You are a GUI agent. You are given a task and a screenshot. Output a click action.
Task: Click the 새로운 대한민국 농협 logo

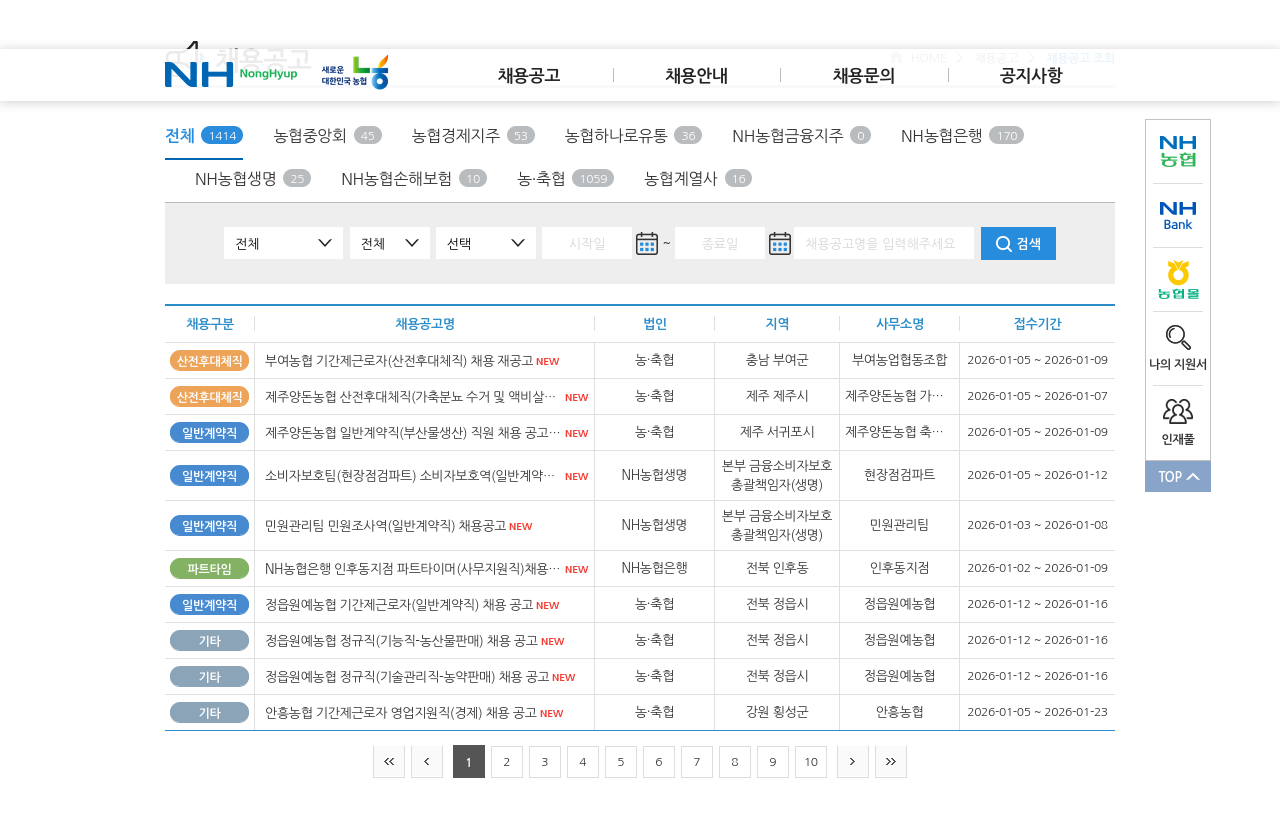coord(355,73)
